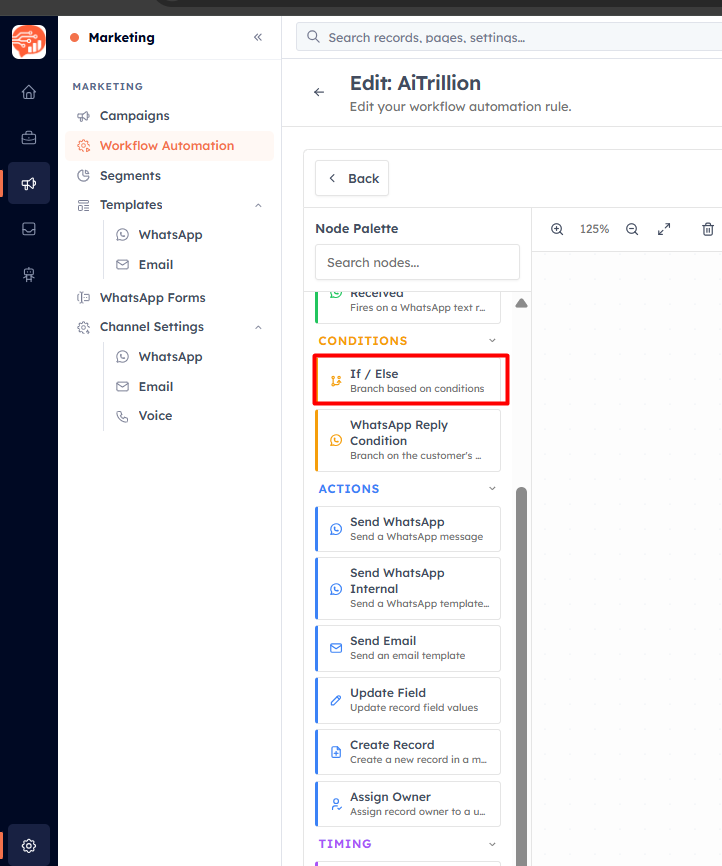
Task: Go back using arrow beside Edit: AiTrillion
Action: pos(319,92)
